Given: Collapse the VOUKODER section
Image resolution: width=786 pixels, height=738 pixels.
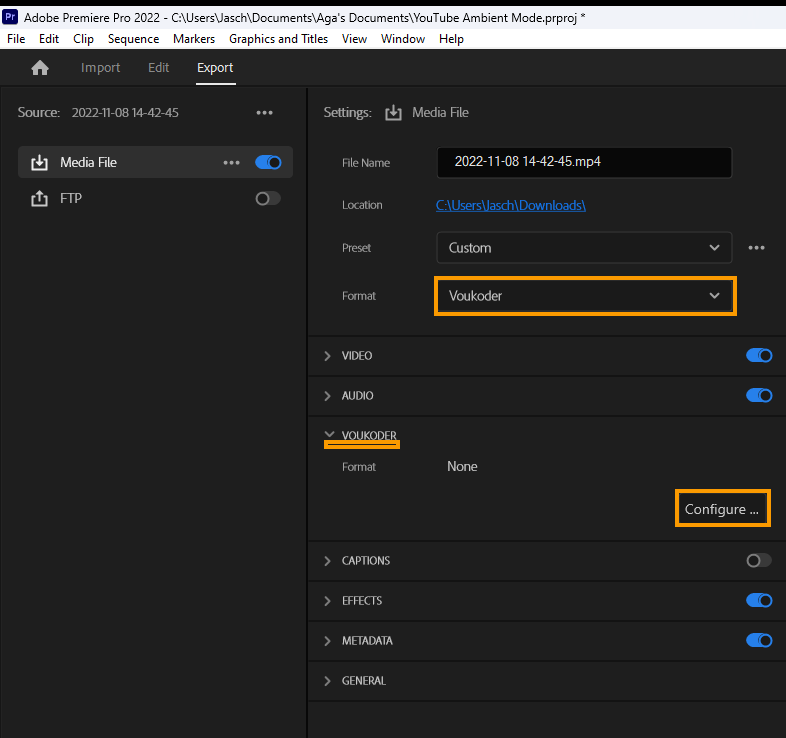Looking at the screenshot, I should click(329, 435).
